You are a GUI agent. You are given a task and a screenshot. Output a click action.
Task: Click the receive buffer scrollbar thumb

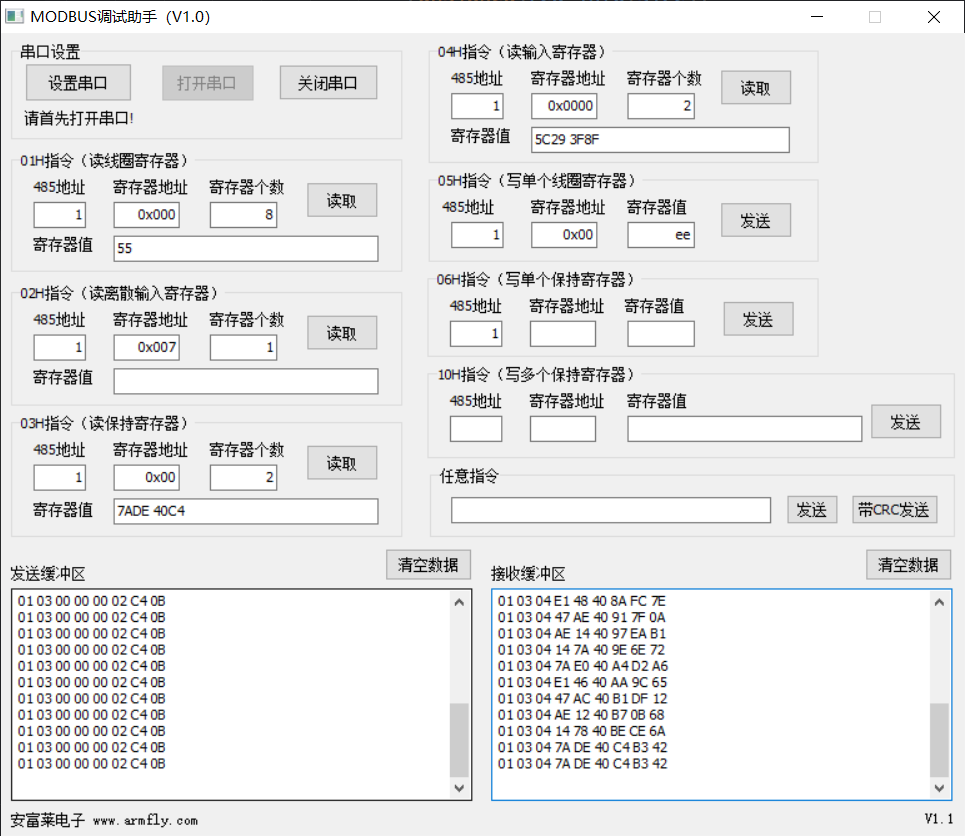(x=939, y=740)
